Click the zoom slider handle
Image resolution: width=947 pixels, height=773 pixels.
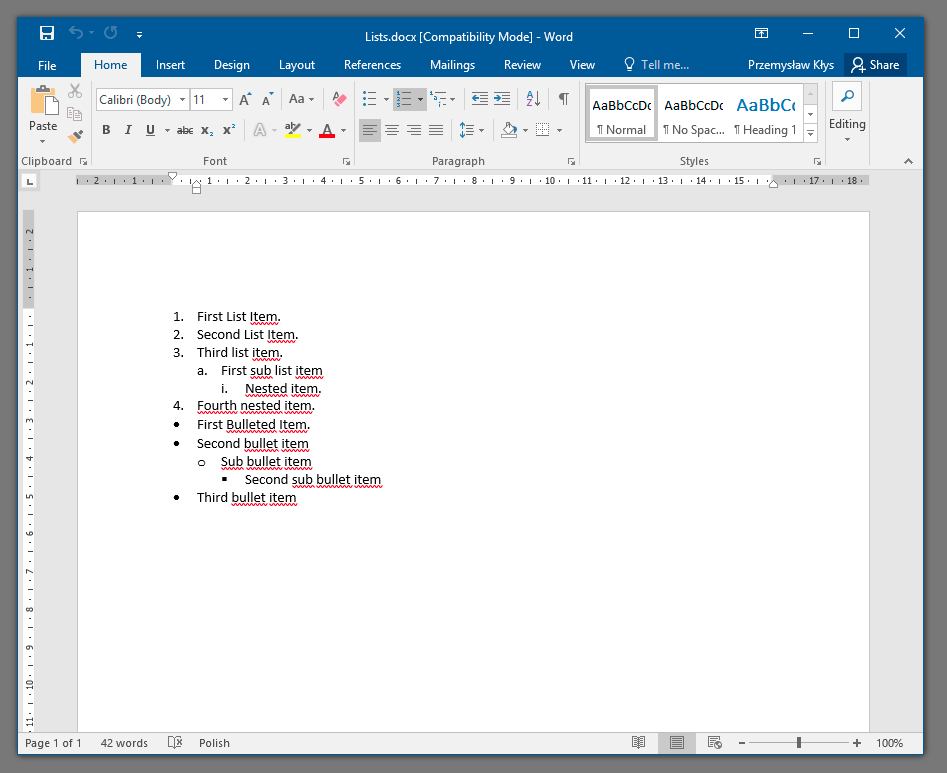pyautogui.click(x=799, y=743)
